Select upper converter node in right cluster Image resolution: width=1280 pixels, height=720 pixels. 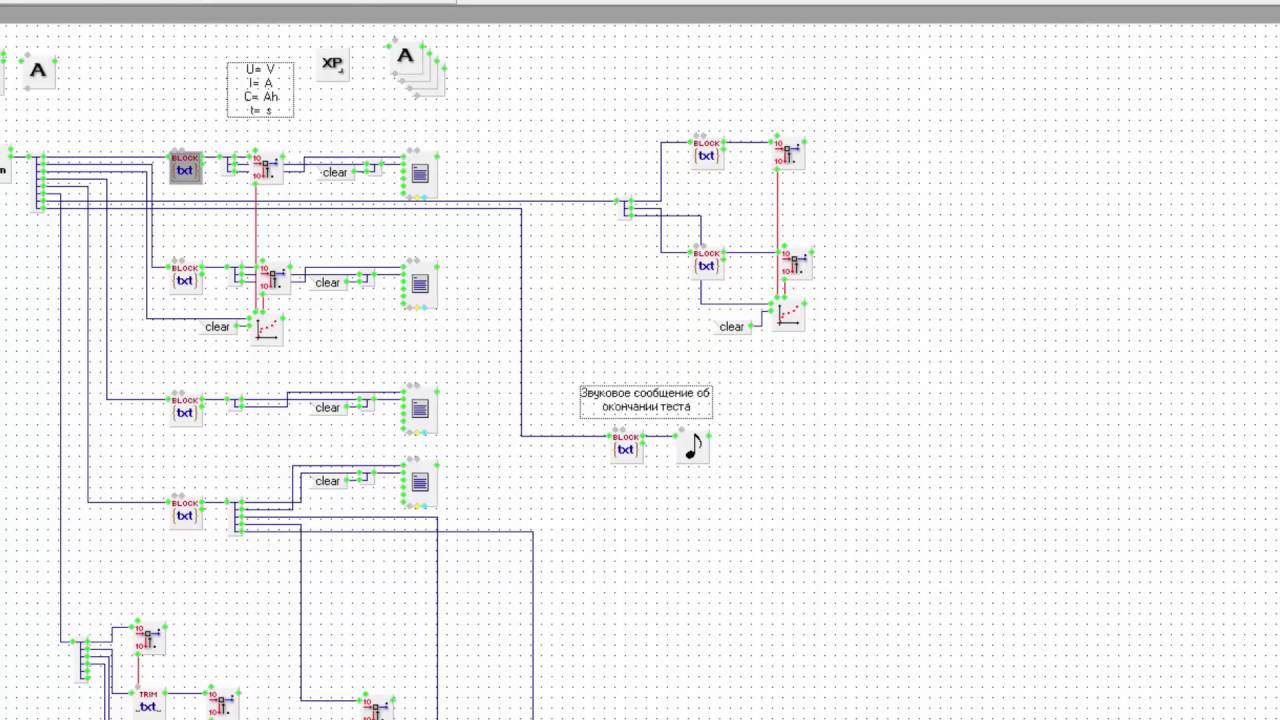(x=788, y=152)
